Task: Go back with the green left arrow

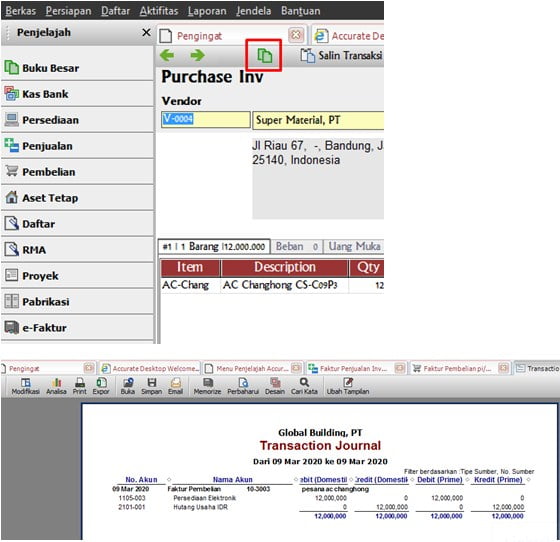Action: pyautogui.click(x=167, y=55)
